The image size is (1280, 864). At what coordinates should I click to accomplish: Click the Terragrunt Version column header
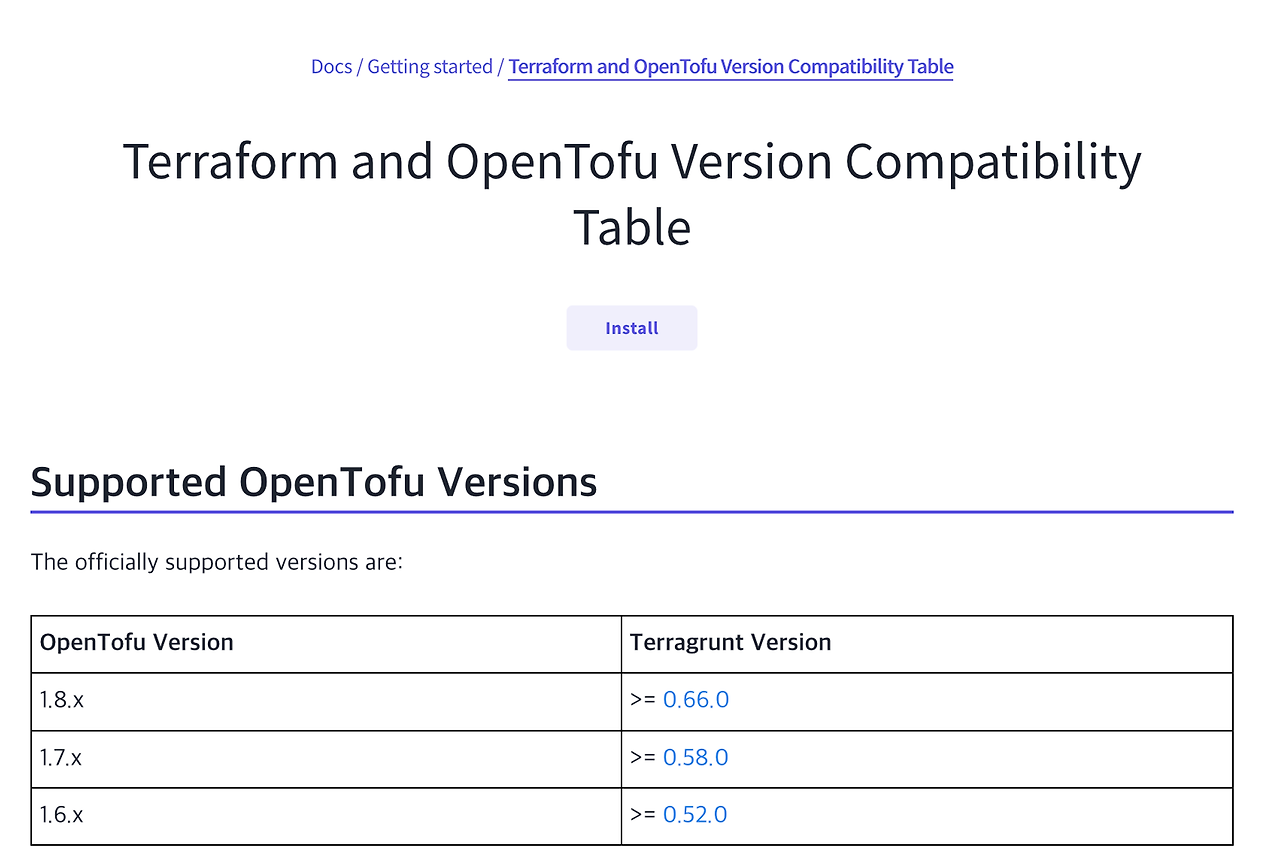point(927,643)
